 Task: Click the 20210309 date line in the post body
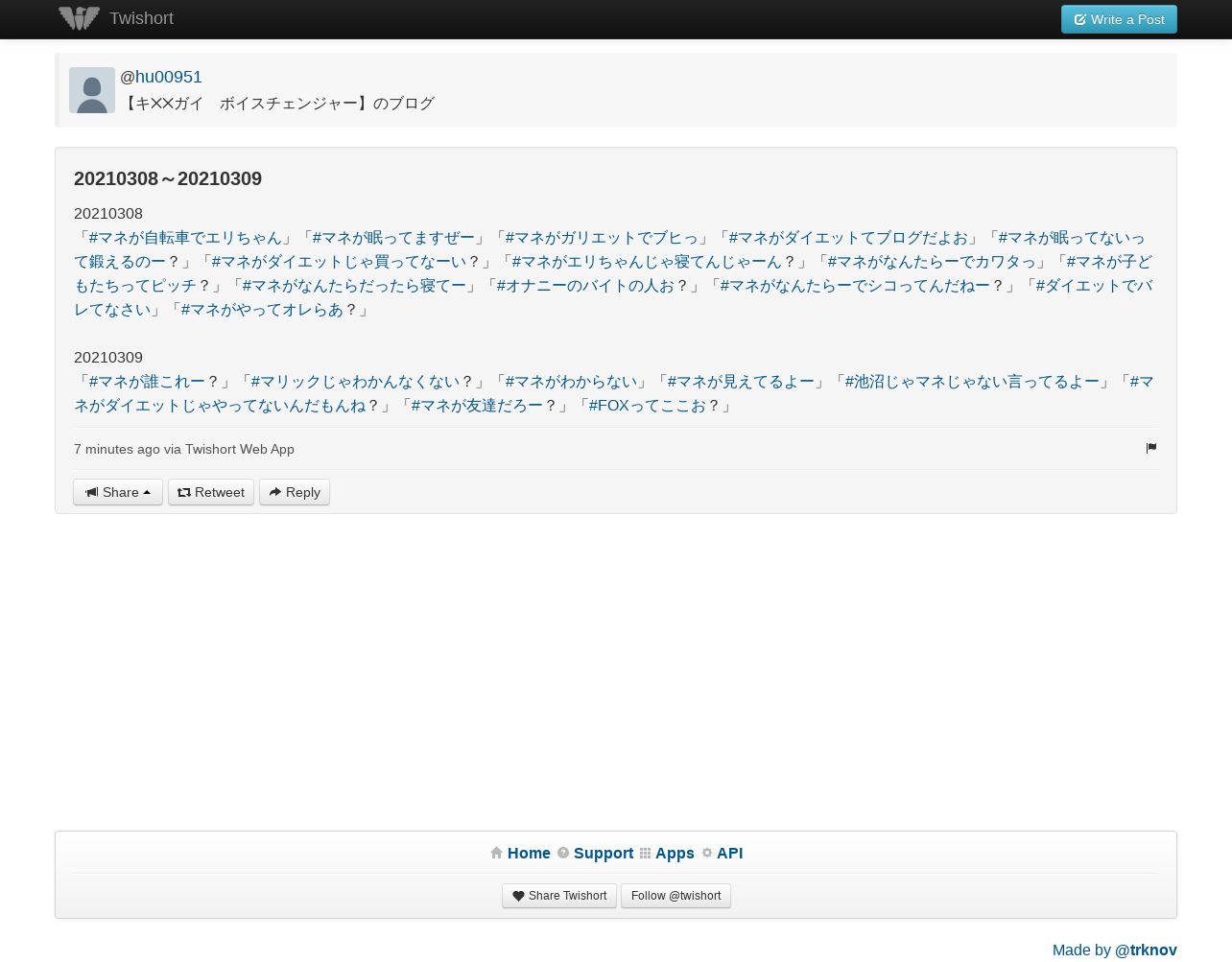108,358
